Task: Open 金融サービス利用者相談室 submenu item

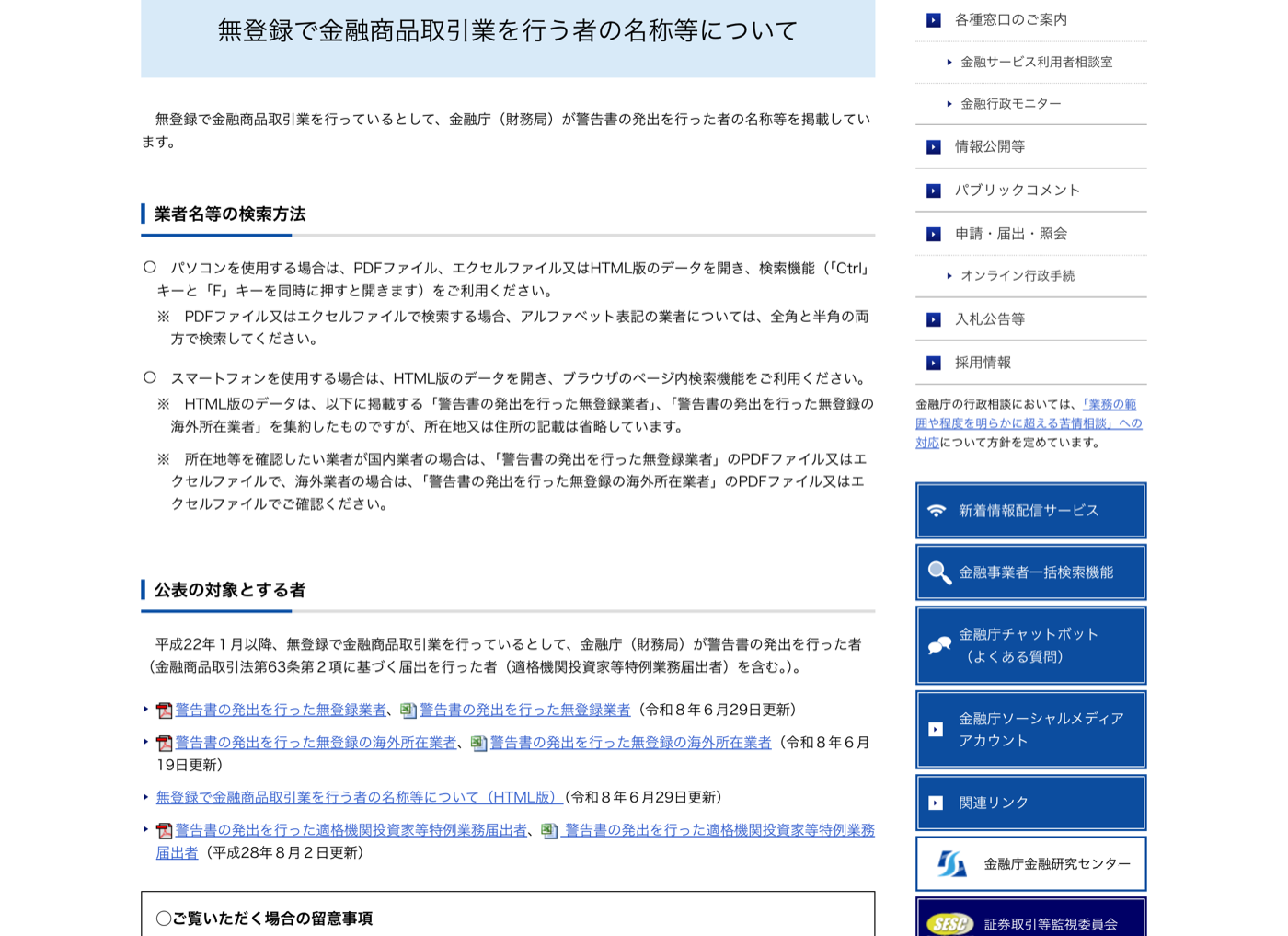Action: coord(1037,62)
